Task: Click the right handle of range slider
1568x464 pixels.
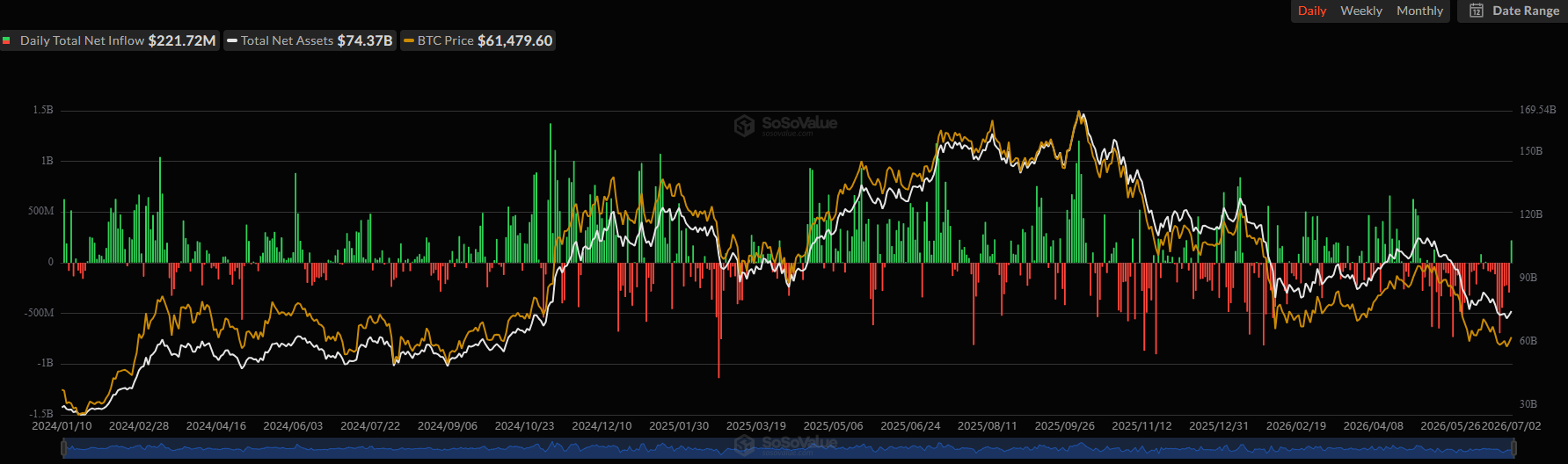Action: (1512, 448)
